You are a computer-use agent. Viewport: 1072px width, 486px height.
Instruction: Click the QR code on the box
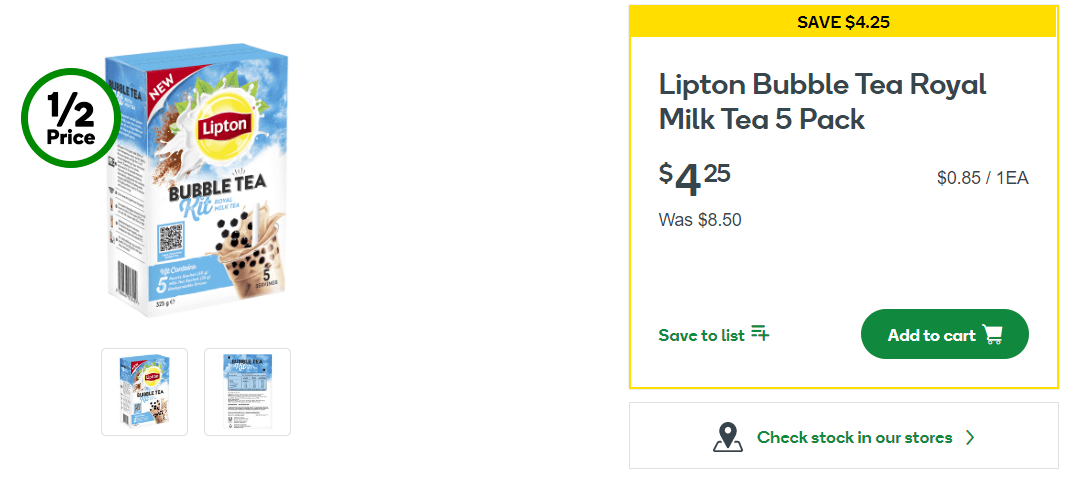coord(171,239)
